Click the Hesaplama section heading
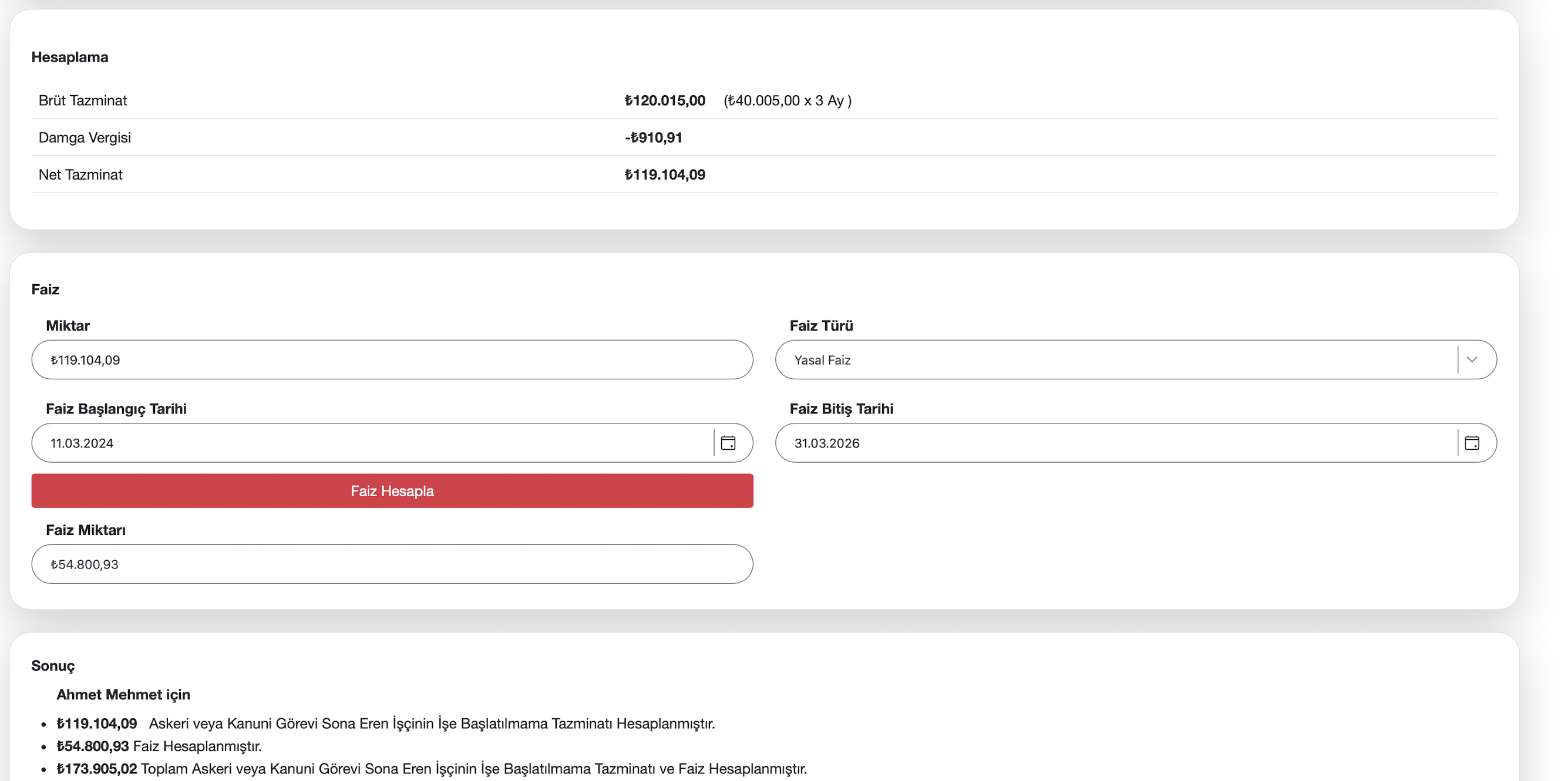The image size is (1568, 781). [x=70, y=57]
